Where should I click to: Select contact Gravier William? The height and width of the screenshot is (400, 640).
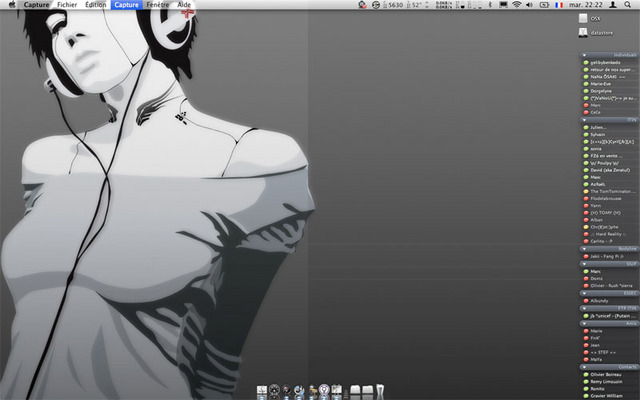609,396
